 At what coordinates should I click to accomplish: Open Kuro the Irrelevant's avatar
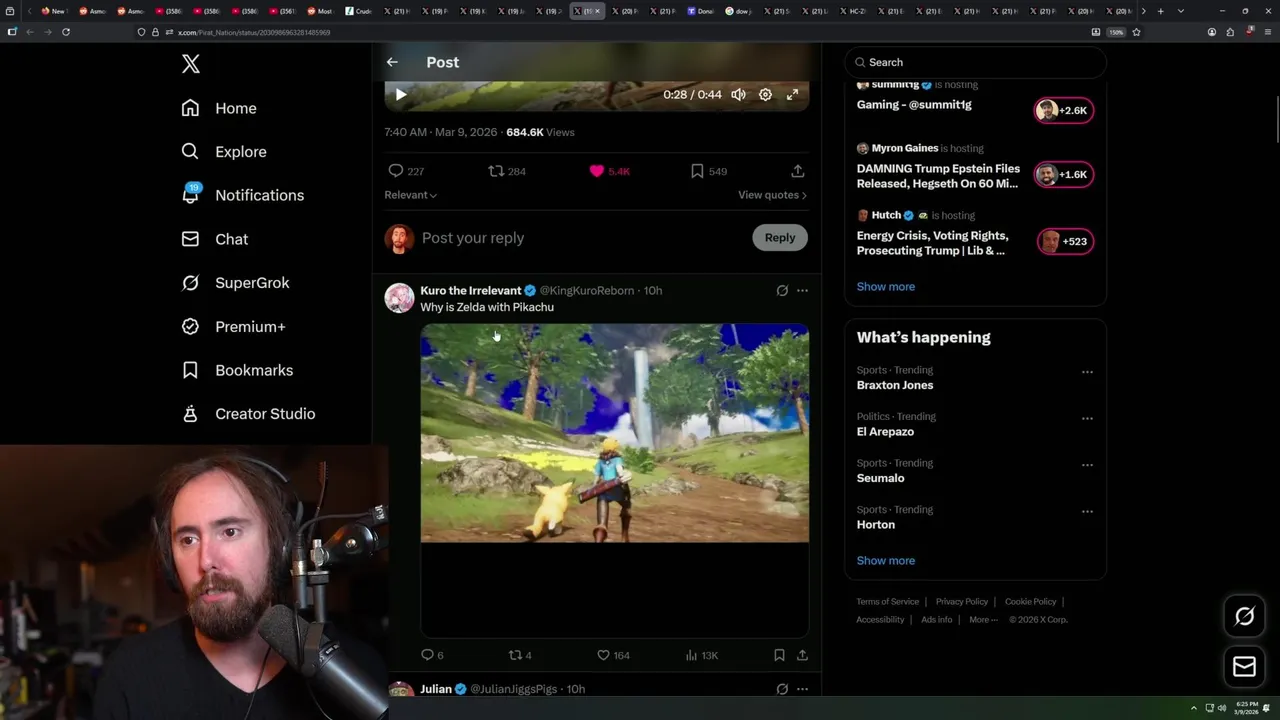tap(399, 298)
